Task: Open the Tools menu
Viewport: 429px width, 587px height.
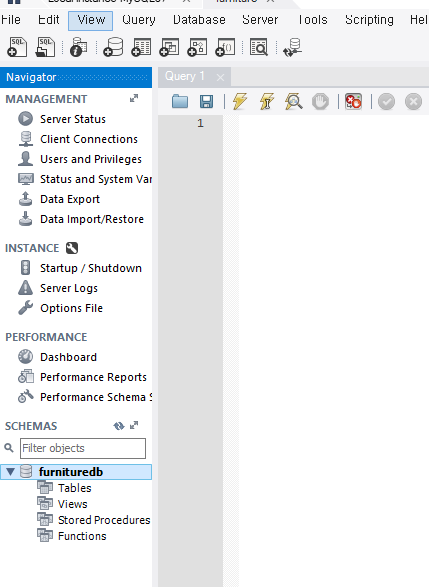Action: (x=313, y=20)
